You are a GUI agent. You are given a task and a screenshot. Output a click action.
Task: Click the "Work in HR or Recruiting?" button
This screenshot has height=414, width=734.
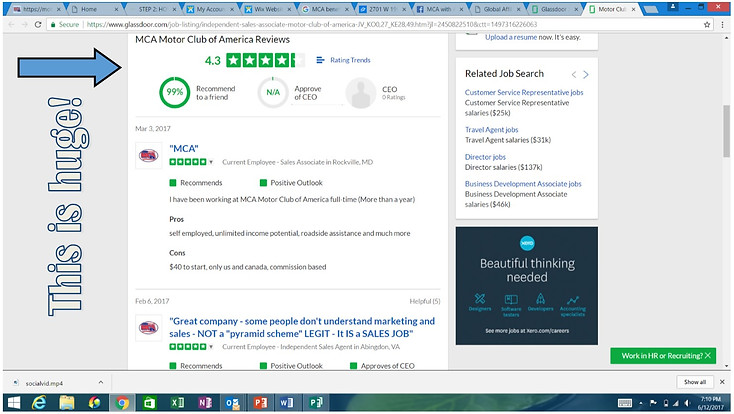point(662,355)
